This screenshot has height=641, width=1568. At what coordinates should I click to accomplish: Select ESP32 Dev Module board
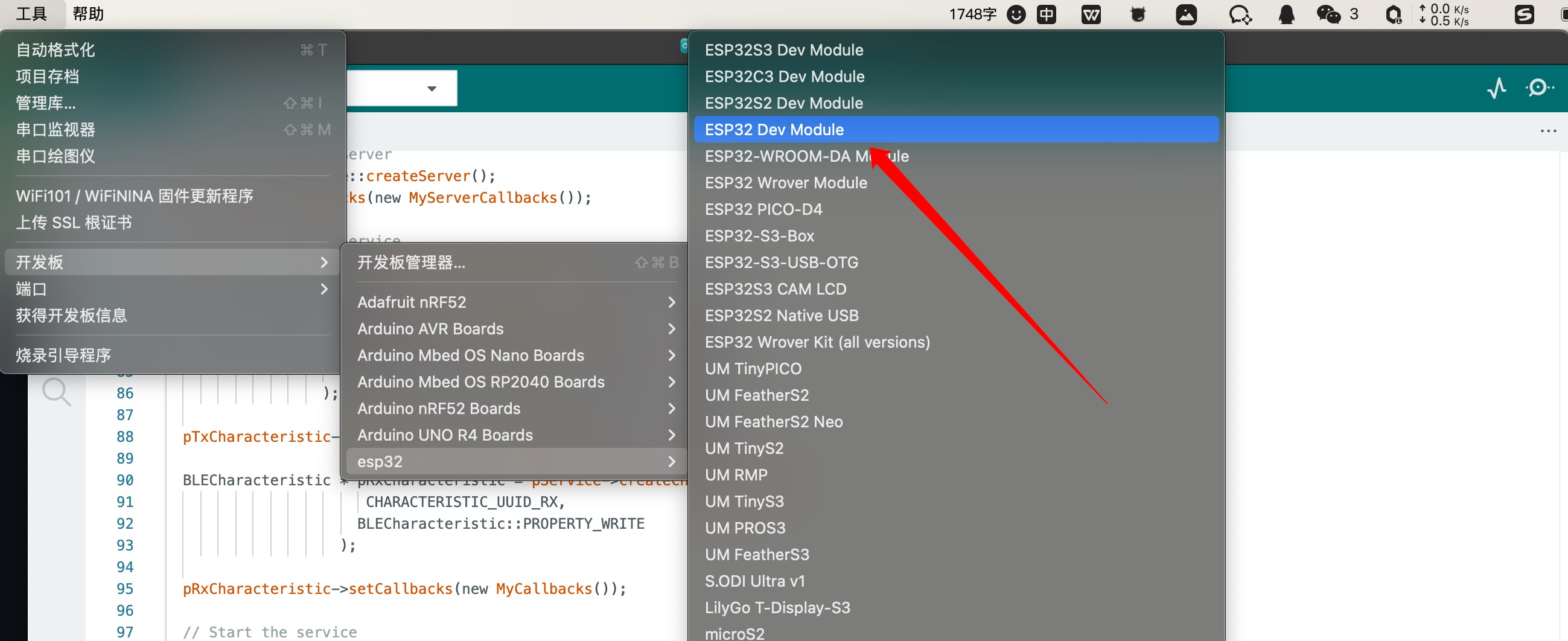point(956,130)
